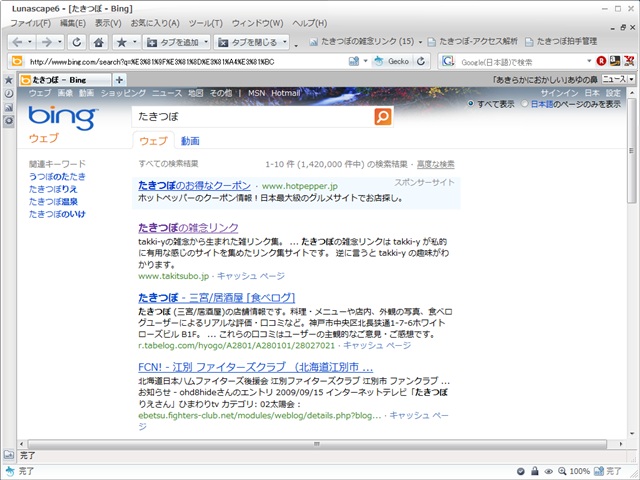Click related keyword たきつぼ温泉
Screen dimensions: 640x480
click(53, 201)
